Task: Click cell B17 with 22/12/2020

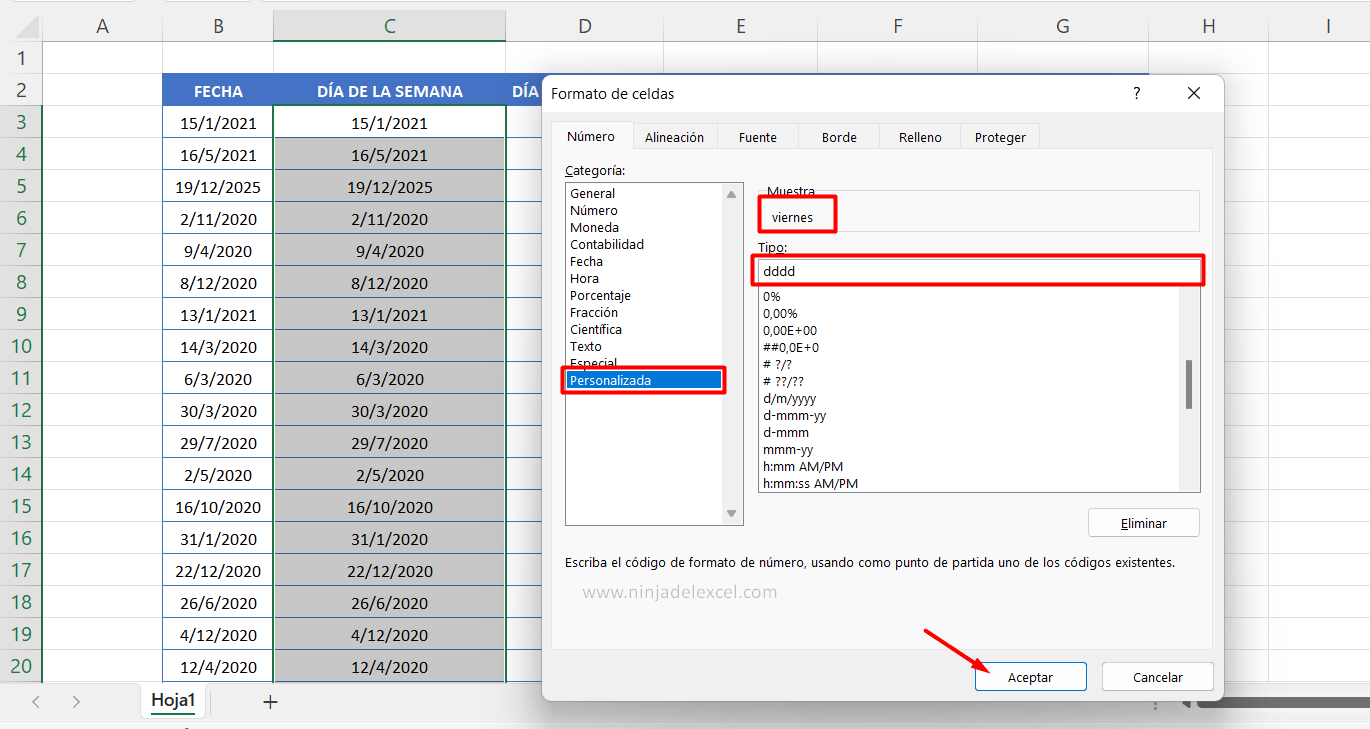Action: [x=218, y=571]
